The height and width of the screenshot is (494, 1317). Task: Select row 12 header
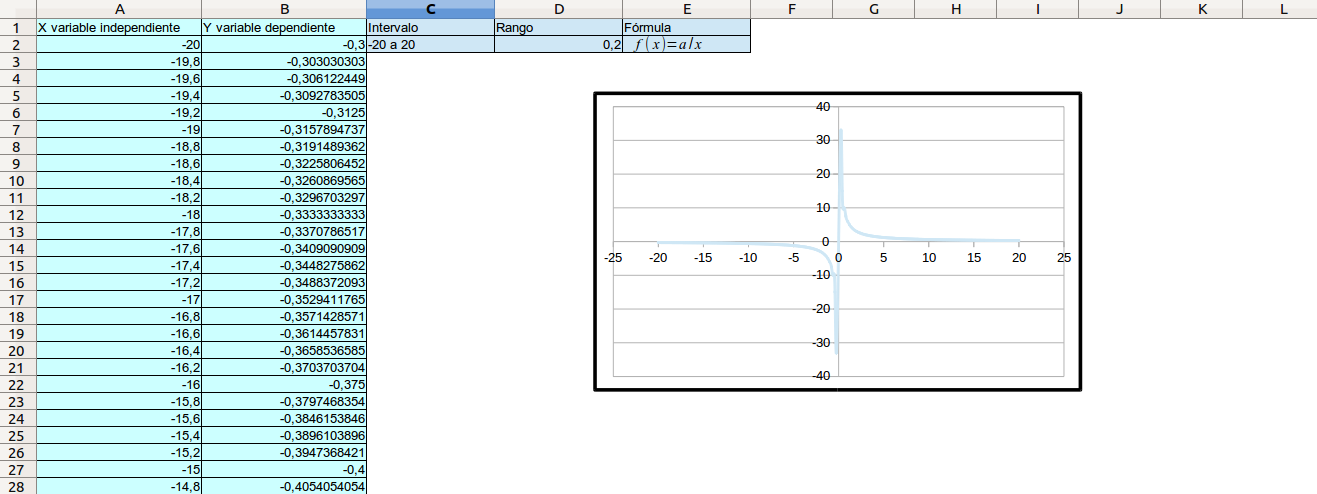pos(17,214)
